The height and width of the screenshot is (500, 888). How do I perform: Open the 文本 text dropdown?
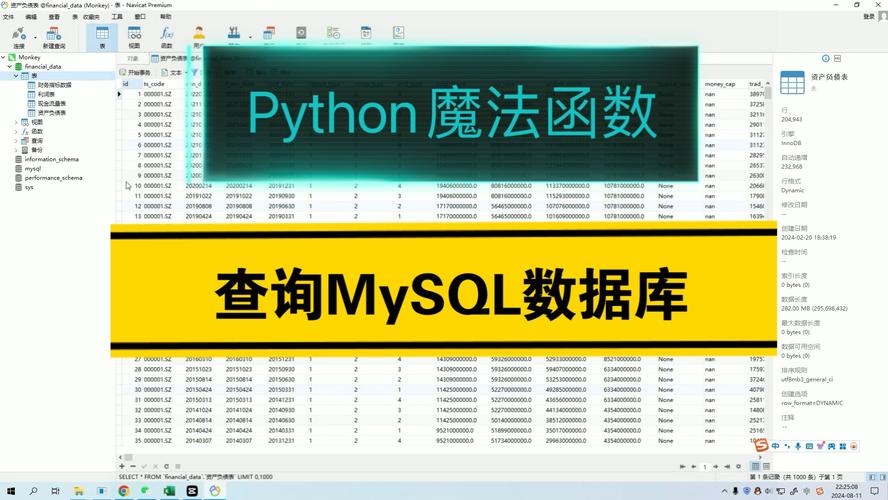click(174, 72)
